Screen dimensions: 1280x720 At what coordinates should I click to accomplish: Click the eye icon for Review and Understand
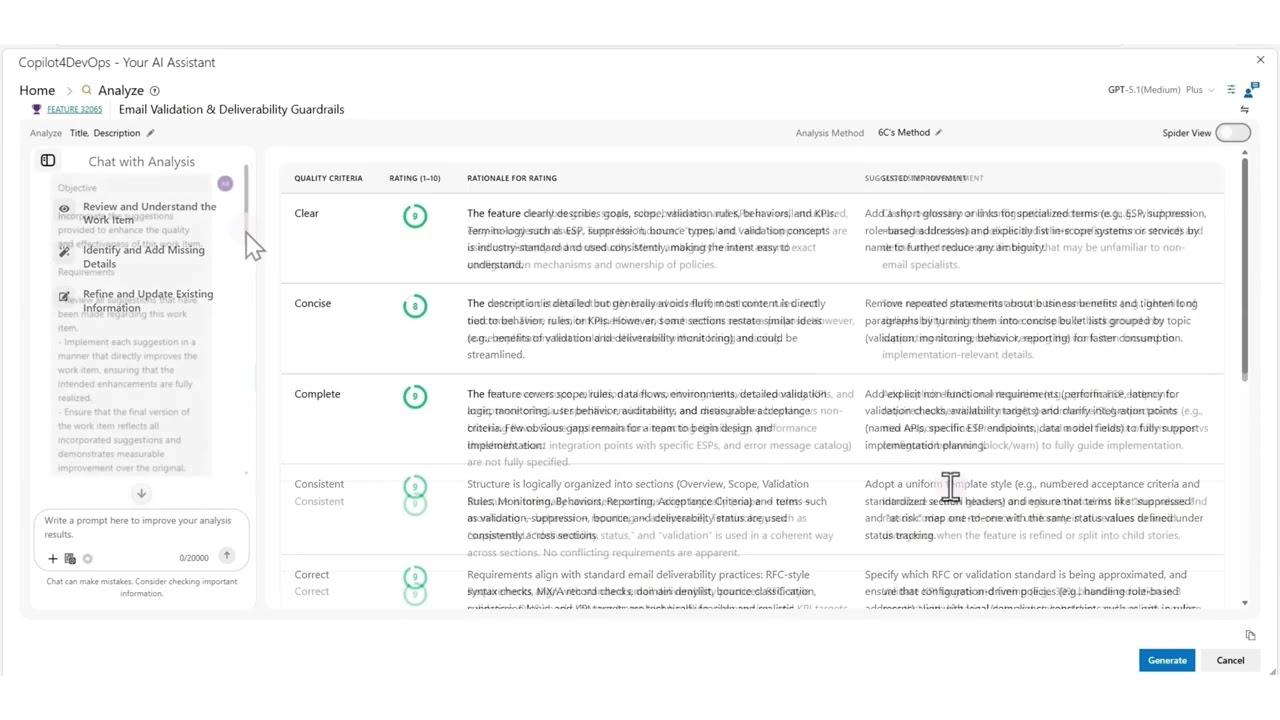64,209
